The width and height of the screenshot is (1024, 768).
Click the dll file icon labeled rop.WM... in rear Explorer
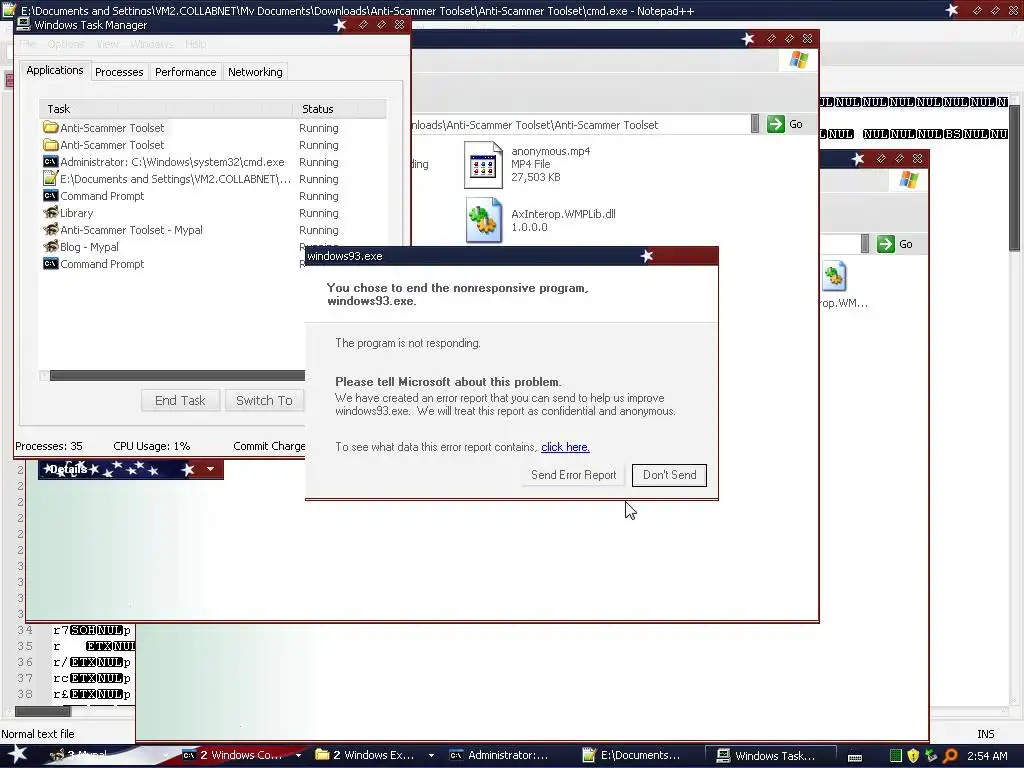coord(834,276)
